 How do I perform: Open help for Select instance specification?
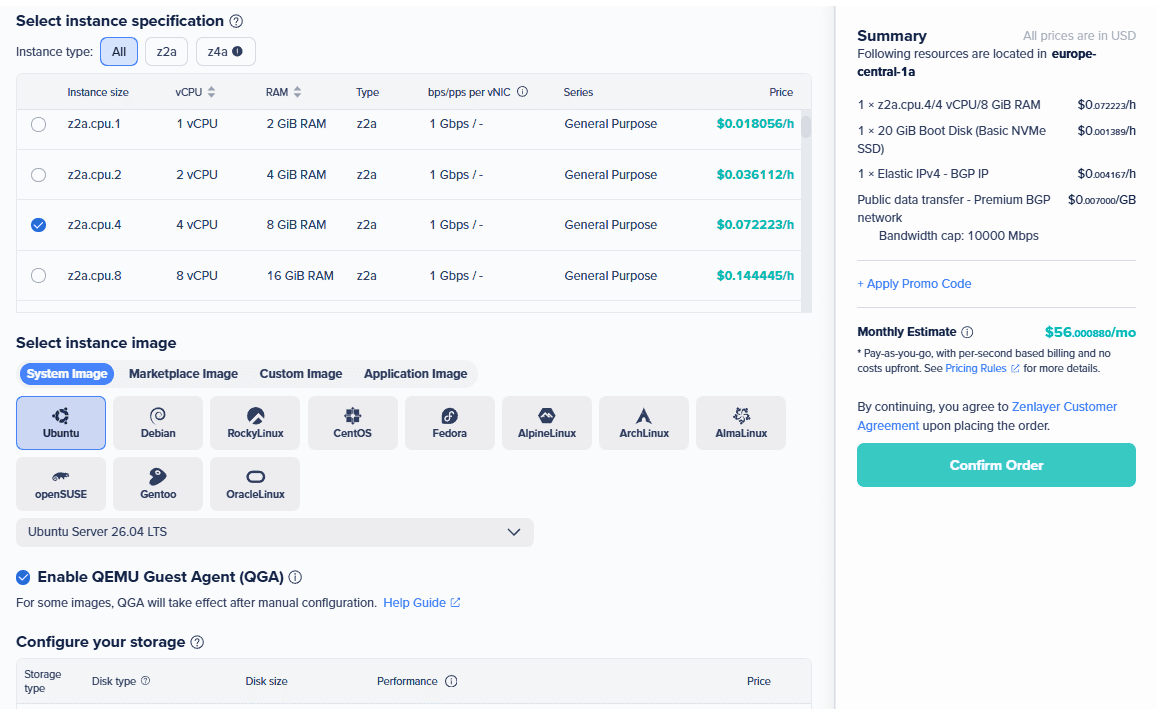[x=236, y=21]
